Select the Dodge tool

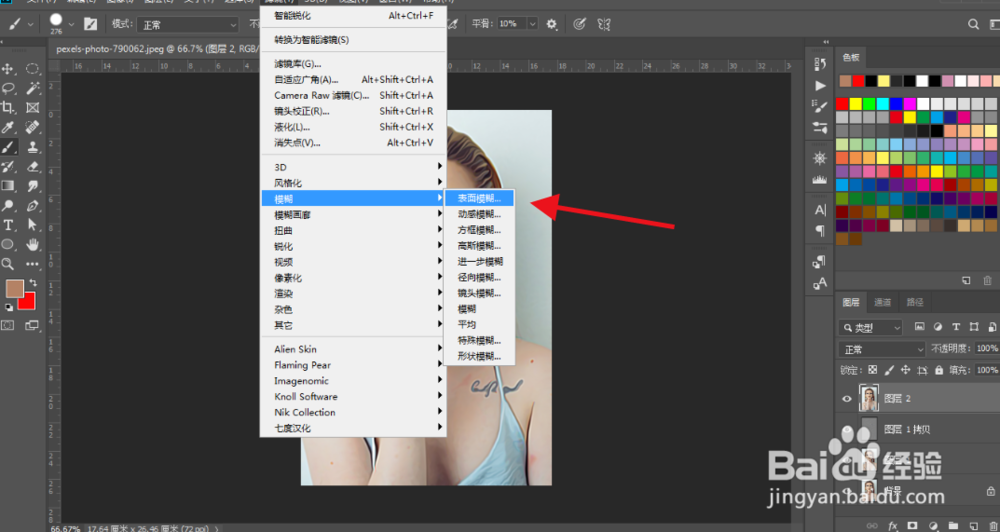[x=8, y=206]
